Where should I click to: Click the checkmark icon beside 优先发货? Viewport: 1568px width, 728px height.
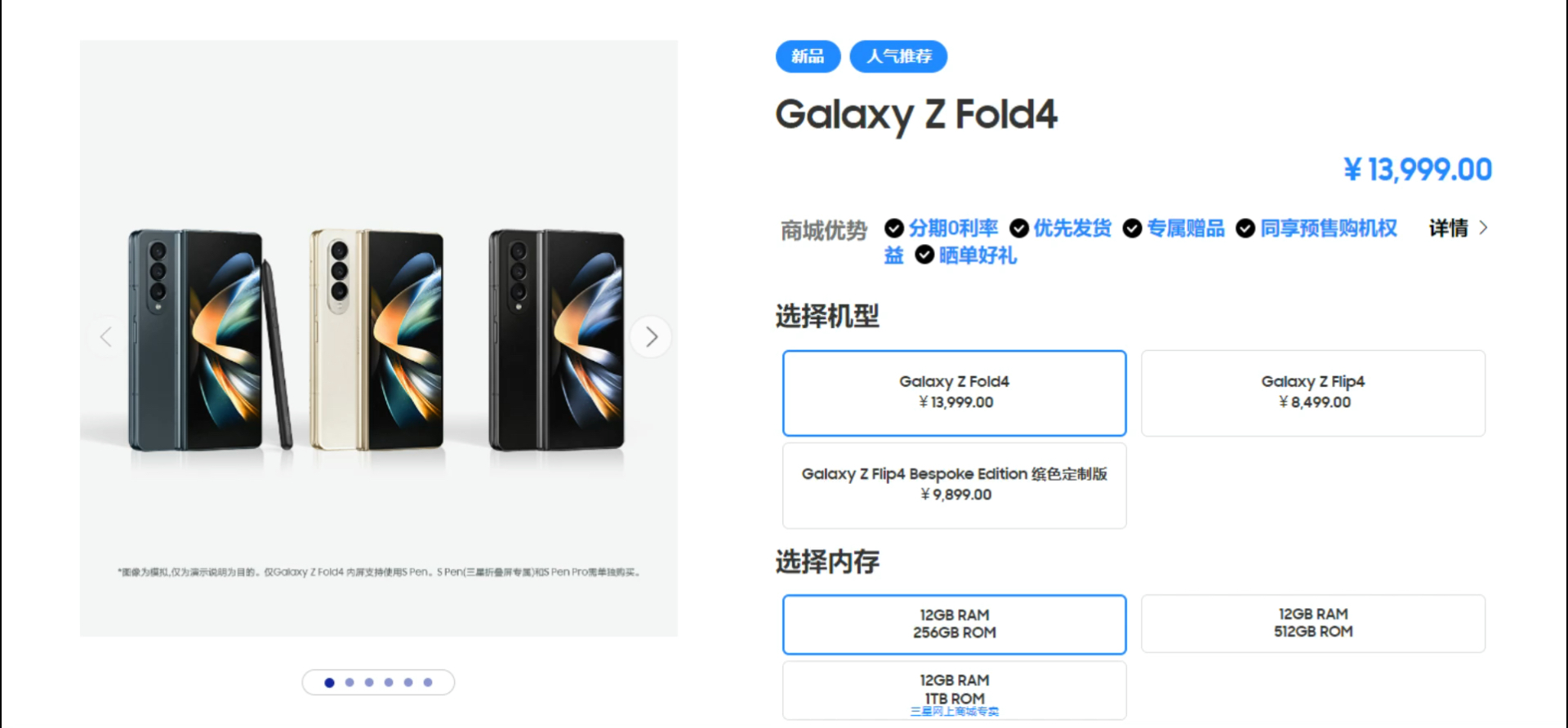1019,229
